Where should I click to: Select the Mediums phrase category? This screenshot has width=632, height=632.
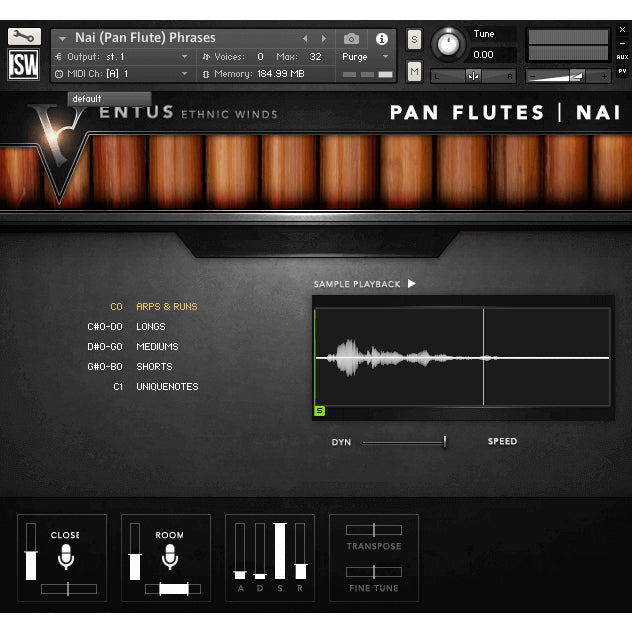(157, 347)
